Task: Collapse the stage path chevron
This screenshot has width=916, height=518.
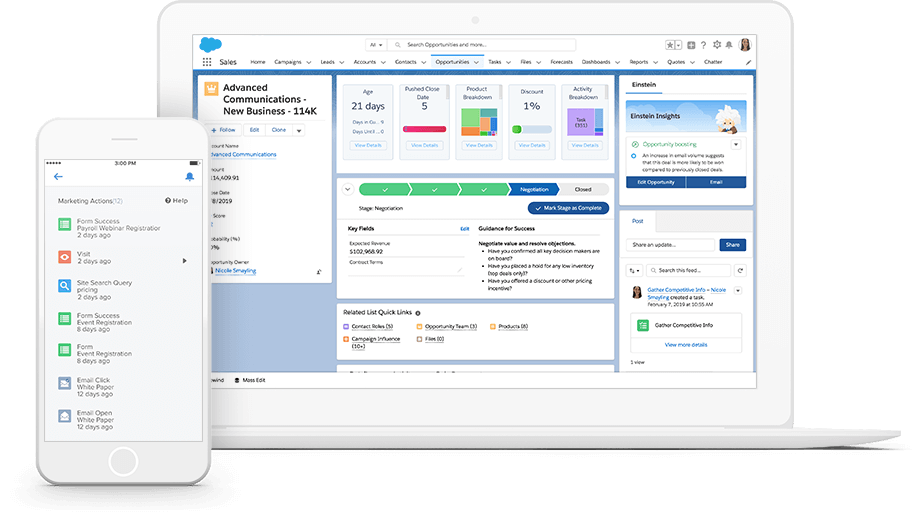Action: click(x=348, y=189)
